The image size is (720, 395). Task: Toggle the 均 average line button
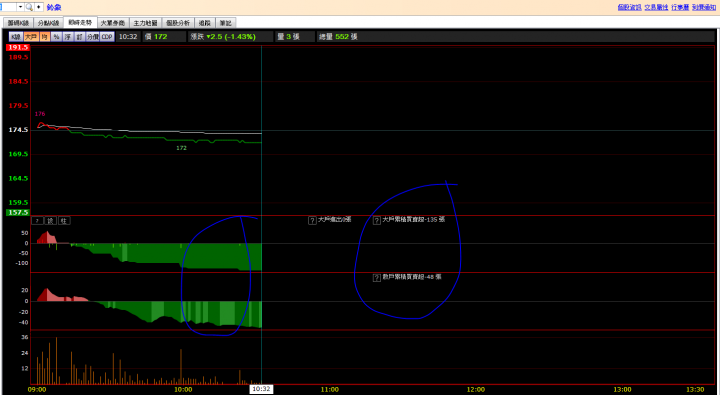pyautogui.click(x=45, y=37)
